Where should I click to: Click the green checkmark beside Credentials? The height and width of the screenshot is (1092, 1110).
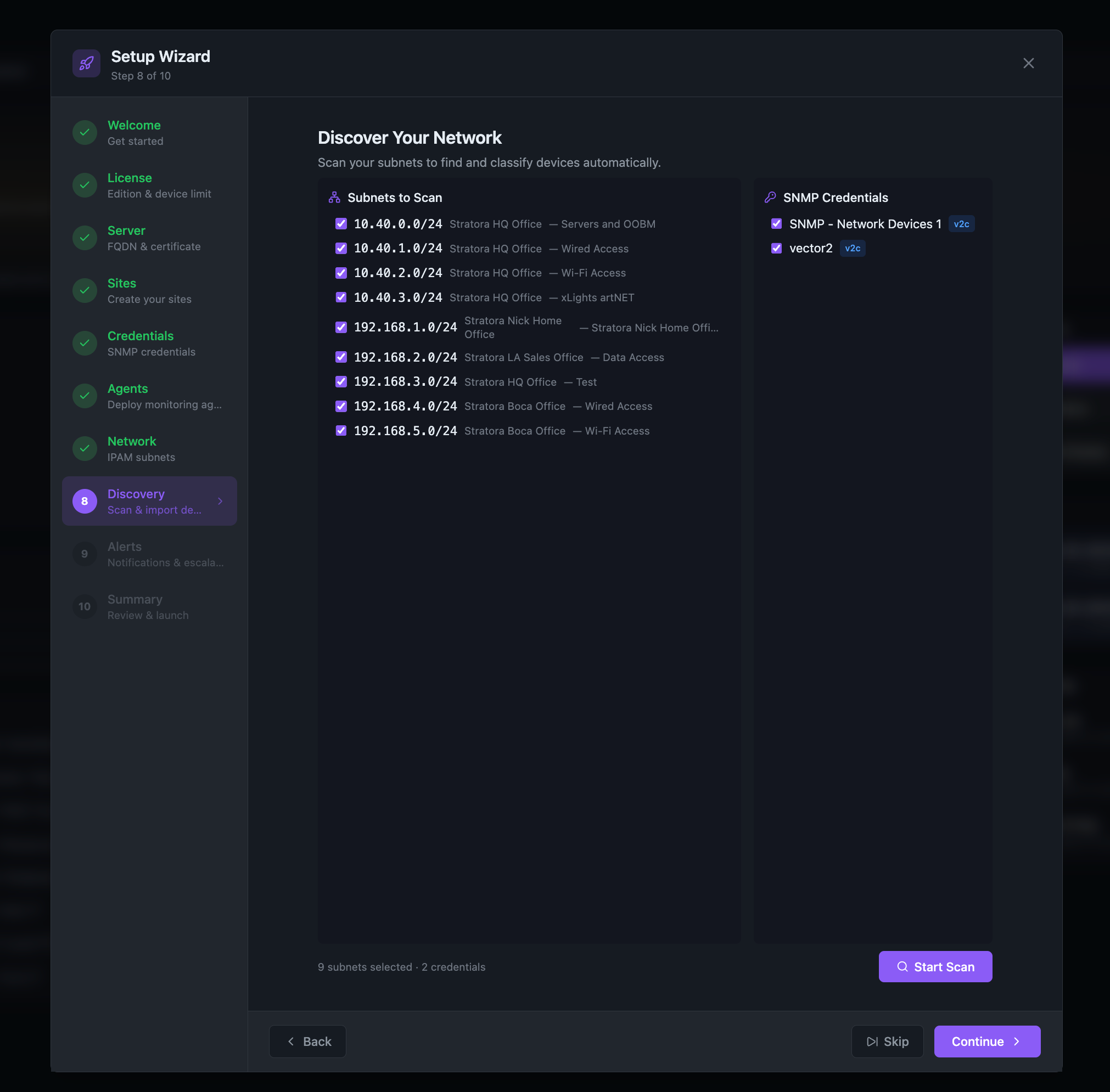point(85,343)
